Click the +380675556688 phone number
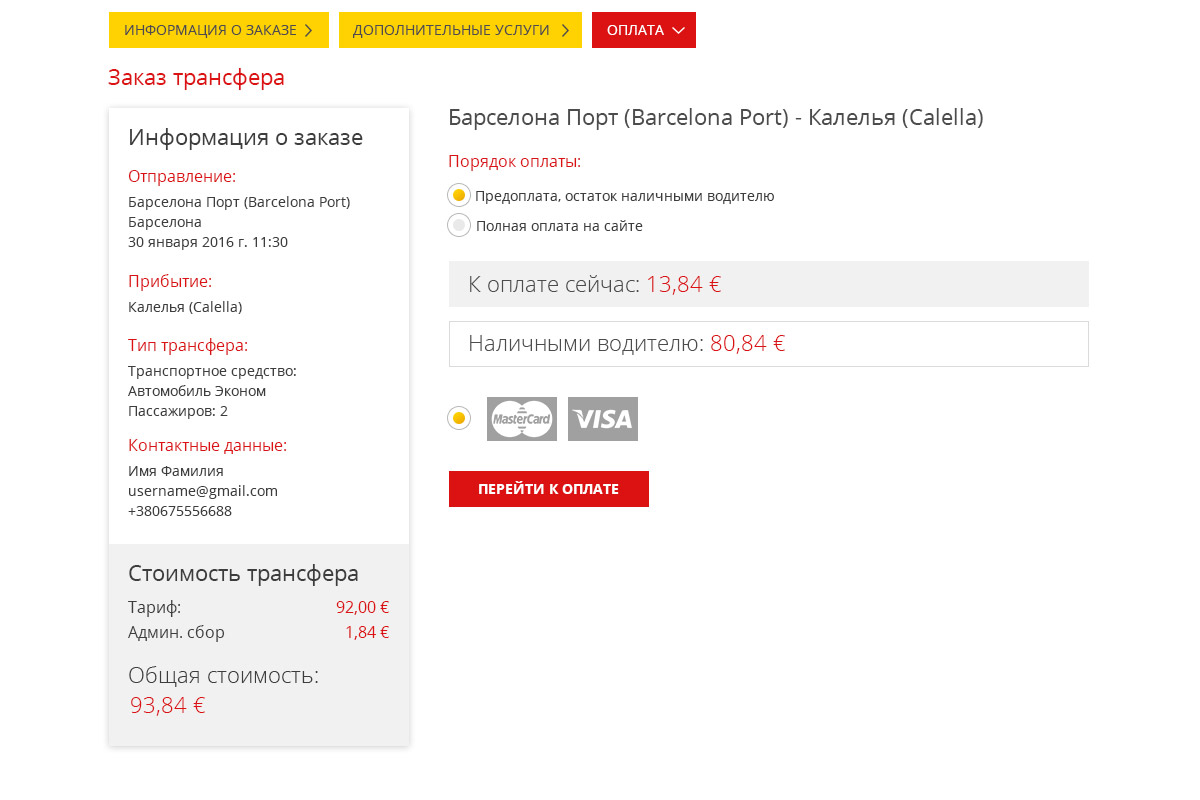 point(180,511)
